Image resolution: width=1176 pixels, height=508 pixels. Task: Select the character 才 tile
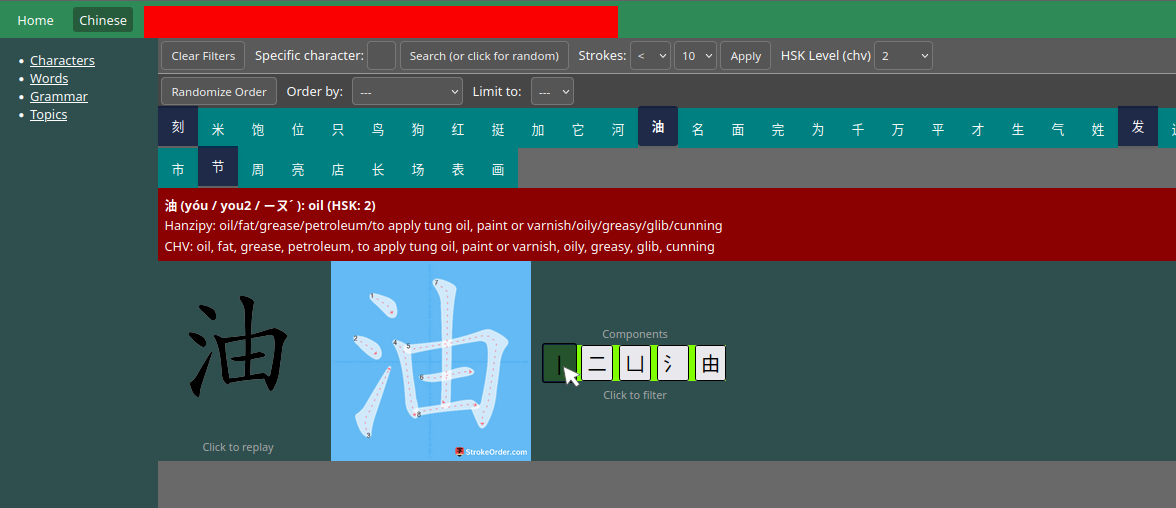(x=978, y=130)
